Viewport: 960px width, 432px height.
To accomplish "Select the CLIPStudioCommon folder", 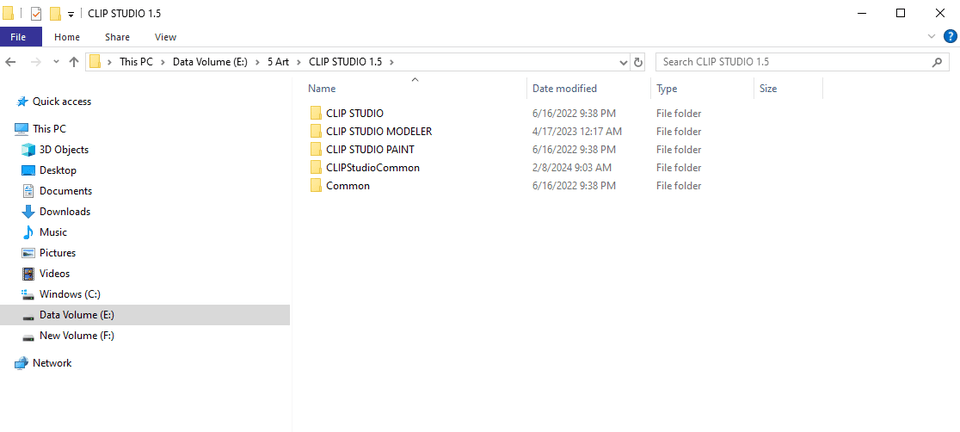I will pyautogui.click(x=372, y=168).
